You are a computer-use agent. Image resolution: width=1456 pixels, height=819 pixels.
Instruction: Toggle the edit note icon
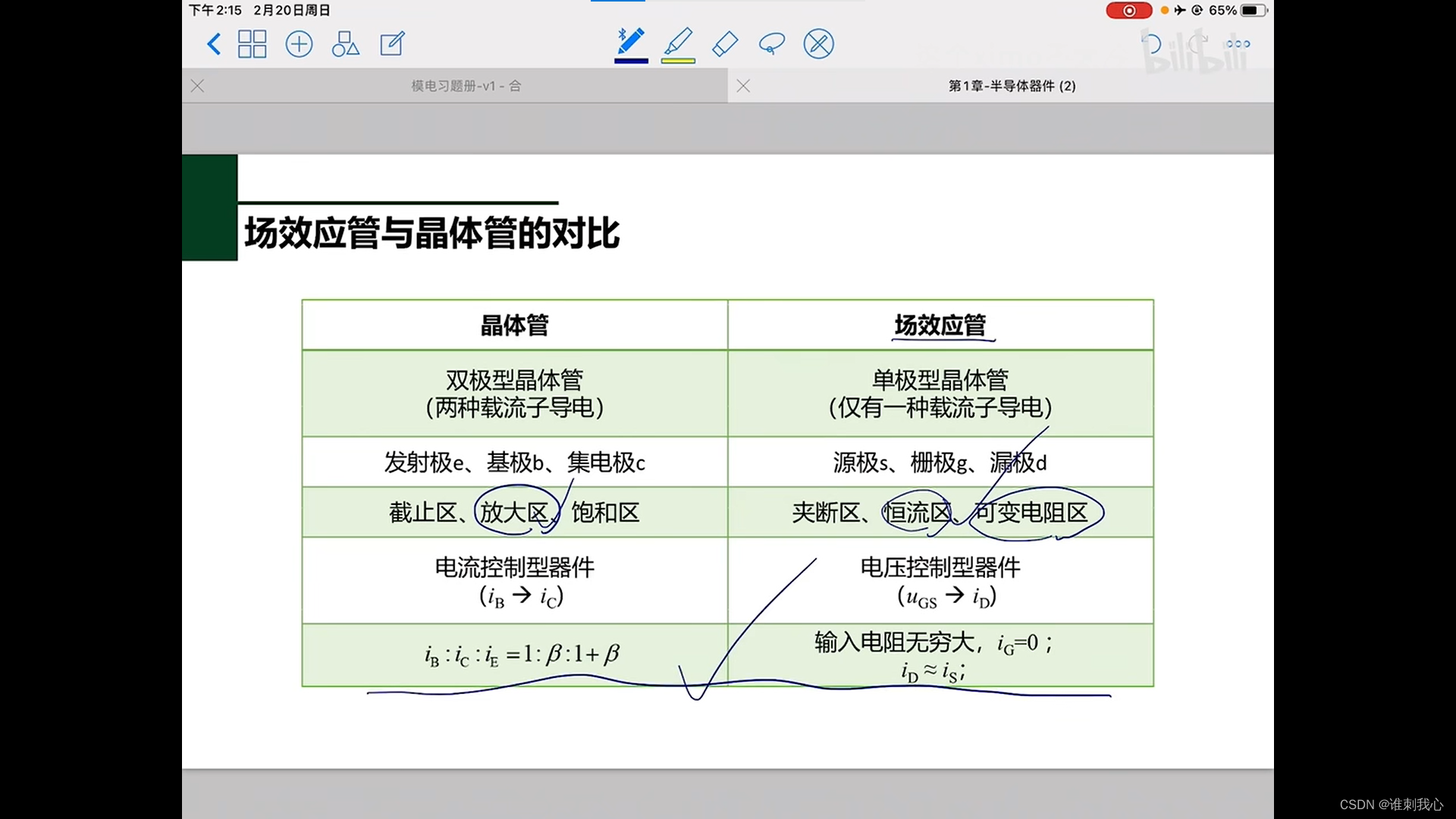(392, 44)
